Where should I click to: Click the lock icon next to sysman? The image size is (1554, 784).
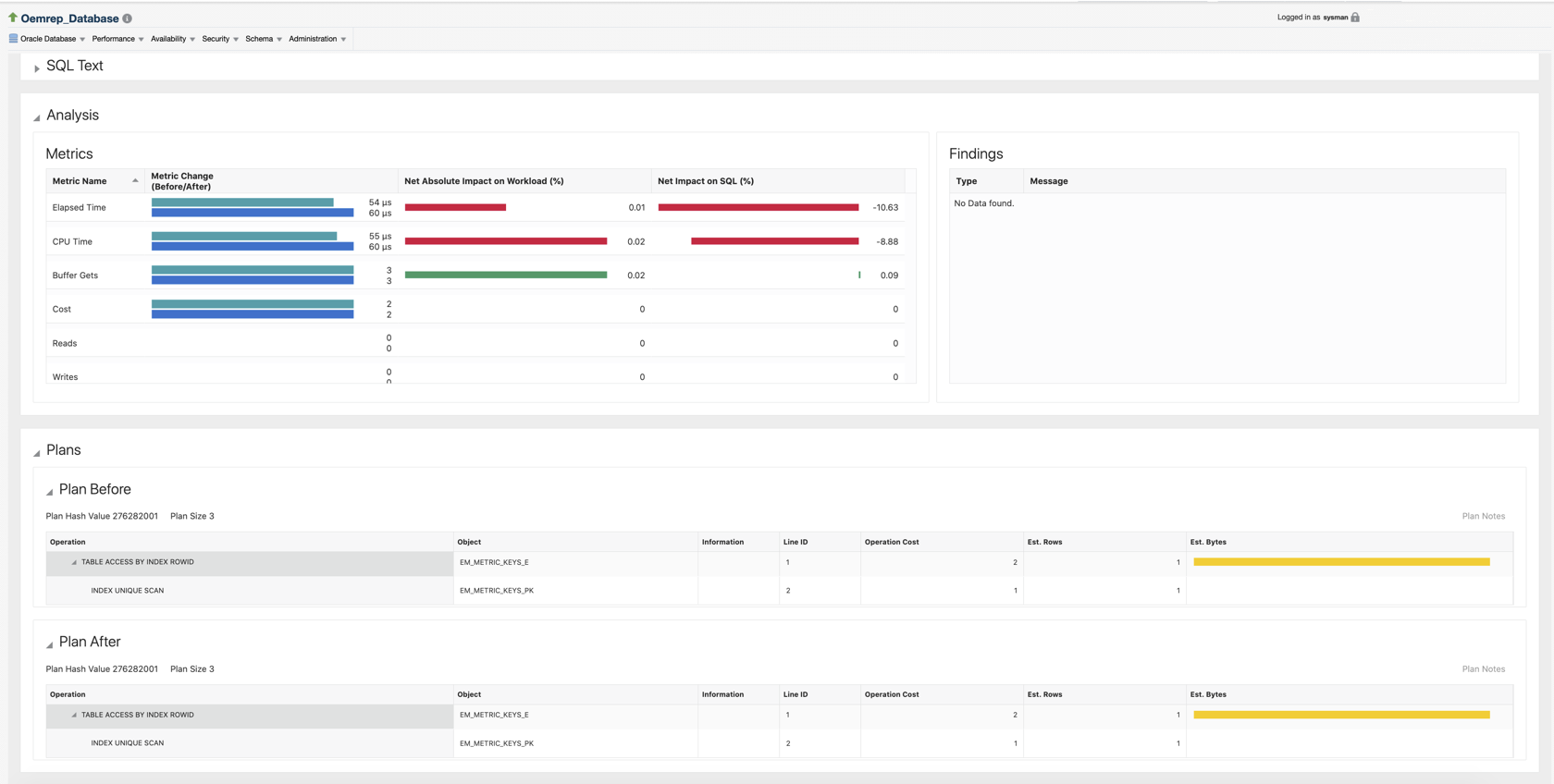(x=1355, y=18)
